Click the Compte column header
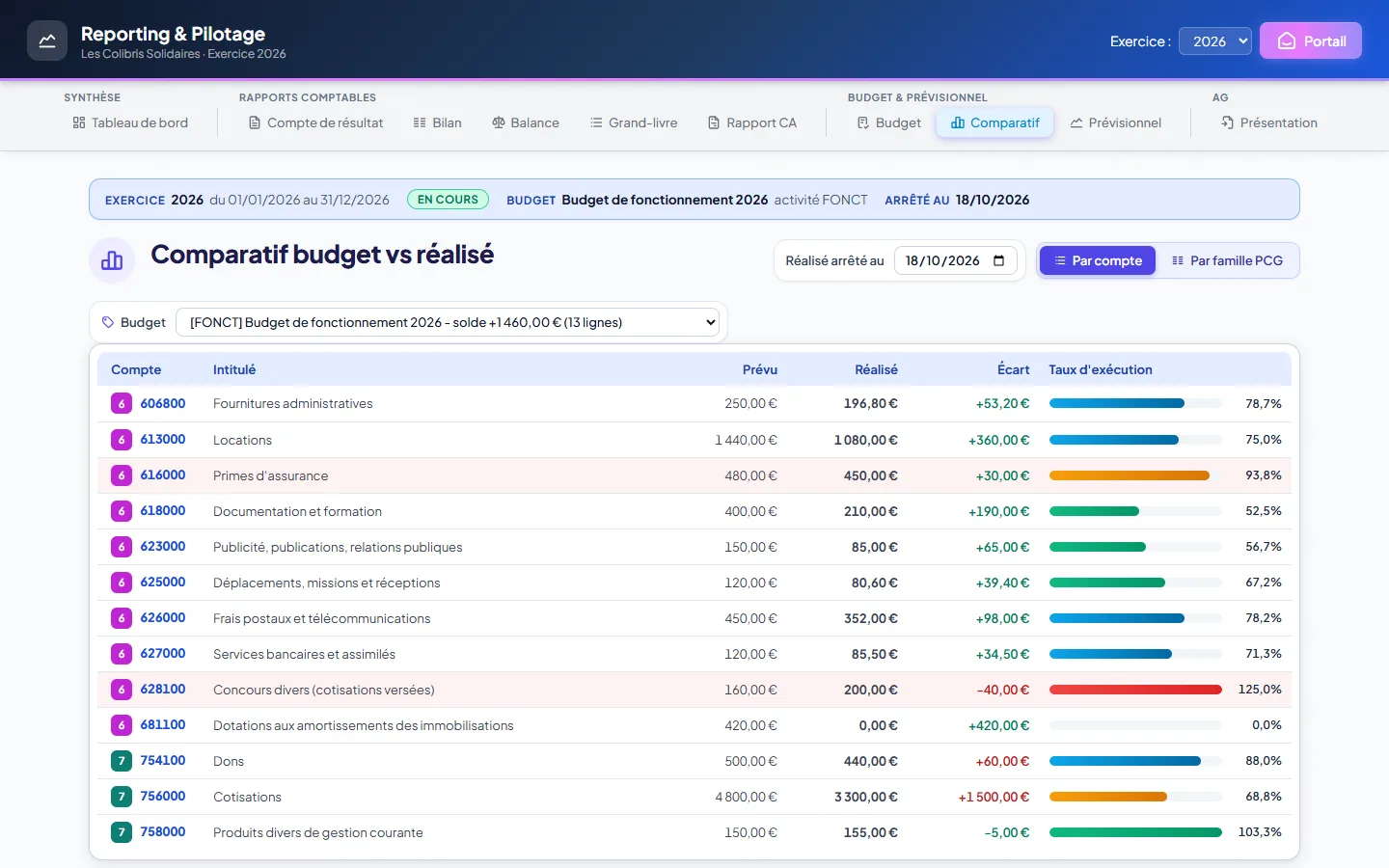This screenshot has height=868, width=1389. [x=136, y=369]
